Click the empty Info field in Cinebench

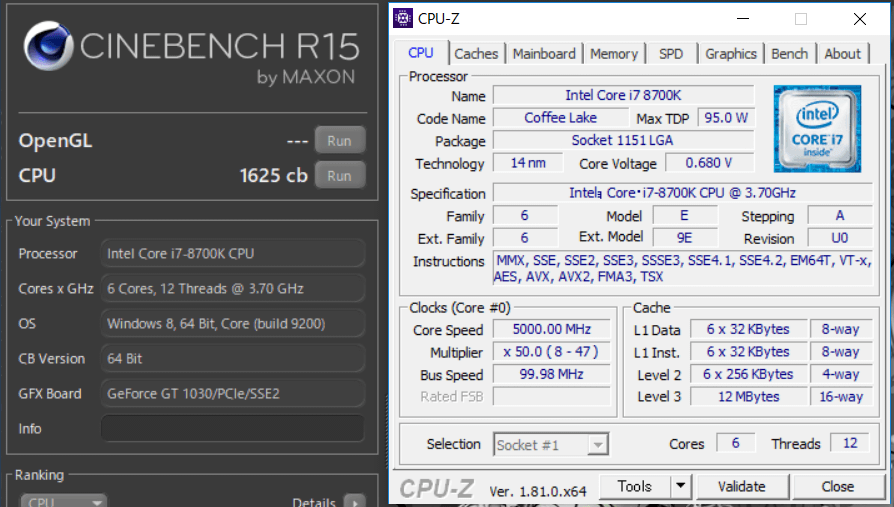233,428
